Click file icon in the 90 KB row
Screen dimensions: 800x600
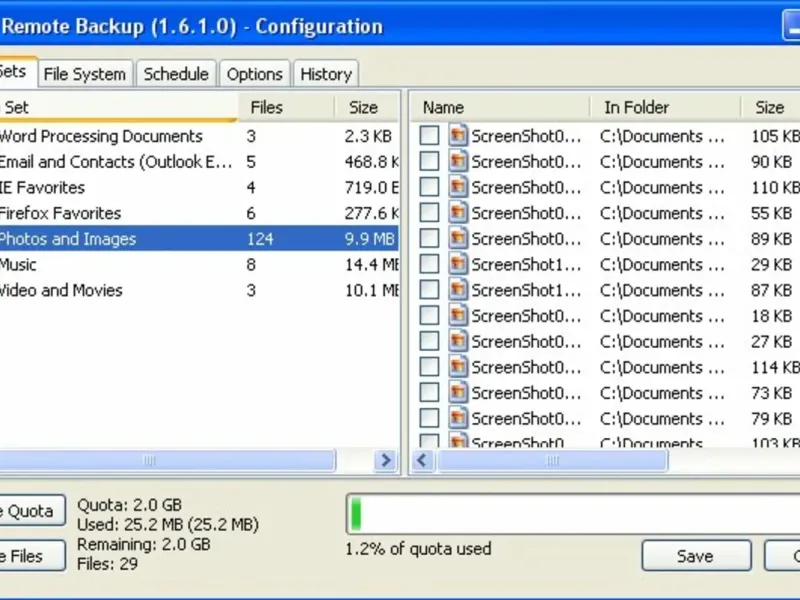[x=458, y=161]
